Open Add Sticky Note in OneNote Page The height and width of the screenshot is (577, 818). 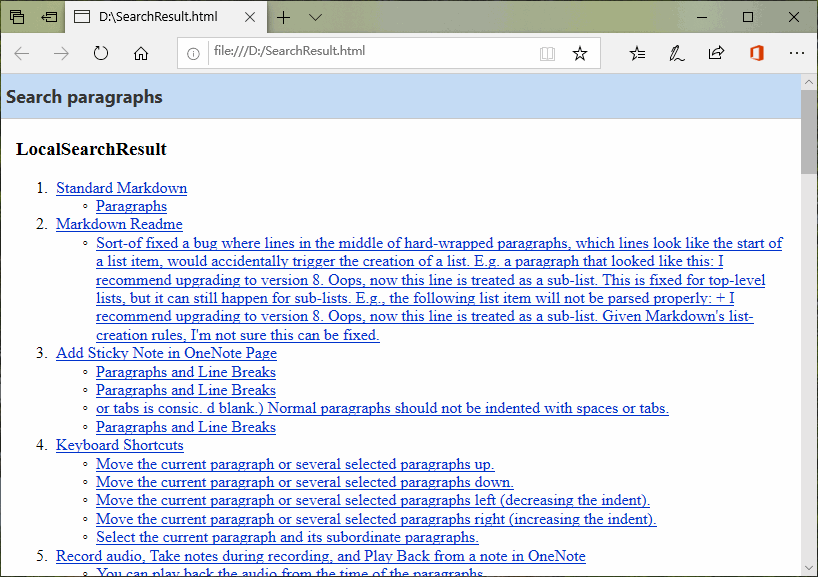coord(166,353)
